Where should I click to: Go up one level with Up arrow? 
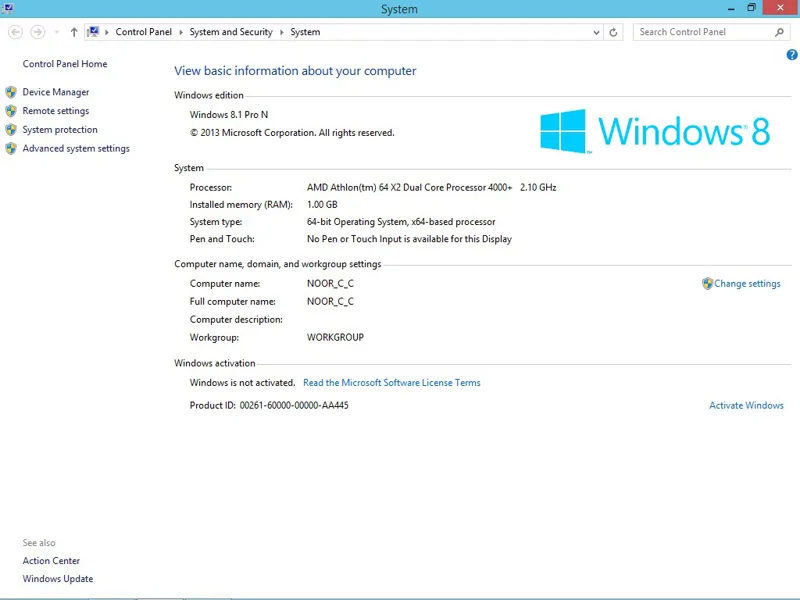pos(74,32)
